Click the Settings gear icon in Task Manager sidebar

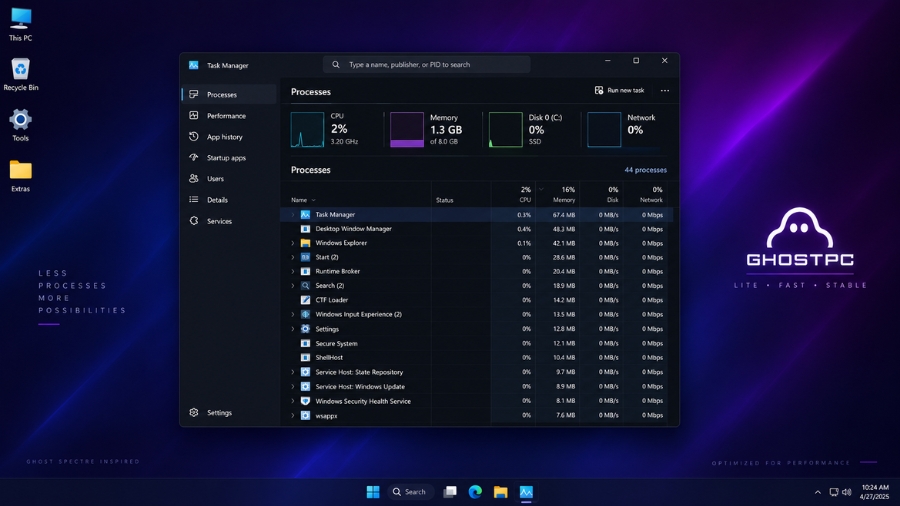tap(194, 412)
